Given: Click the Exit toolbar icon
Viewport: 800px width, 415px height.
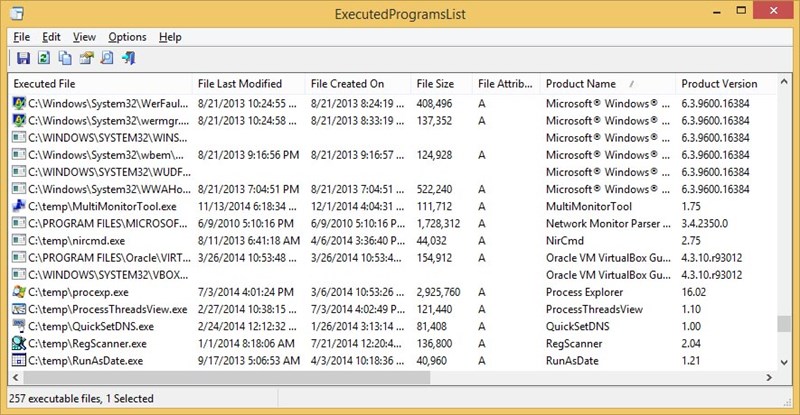Looking at the screenshot, I should click(129, 58).
